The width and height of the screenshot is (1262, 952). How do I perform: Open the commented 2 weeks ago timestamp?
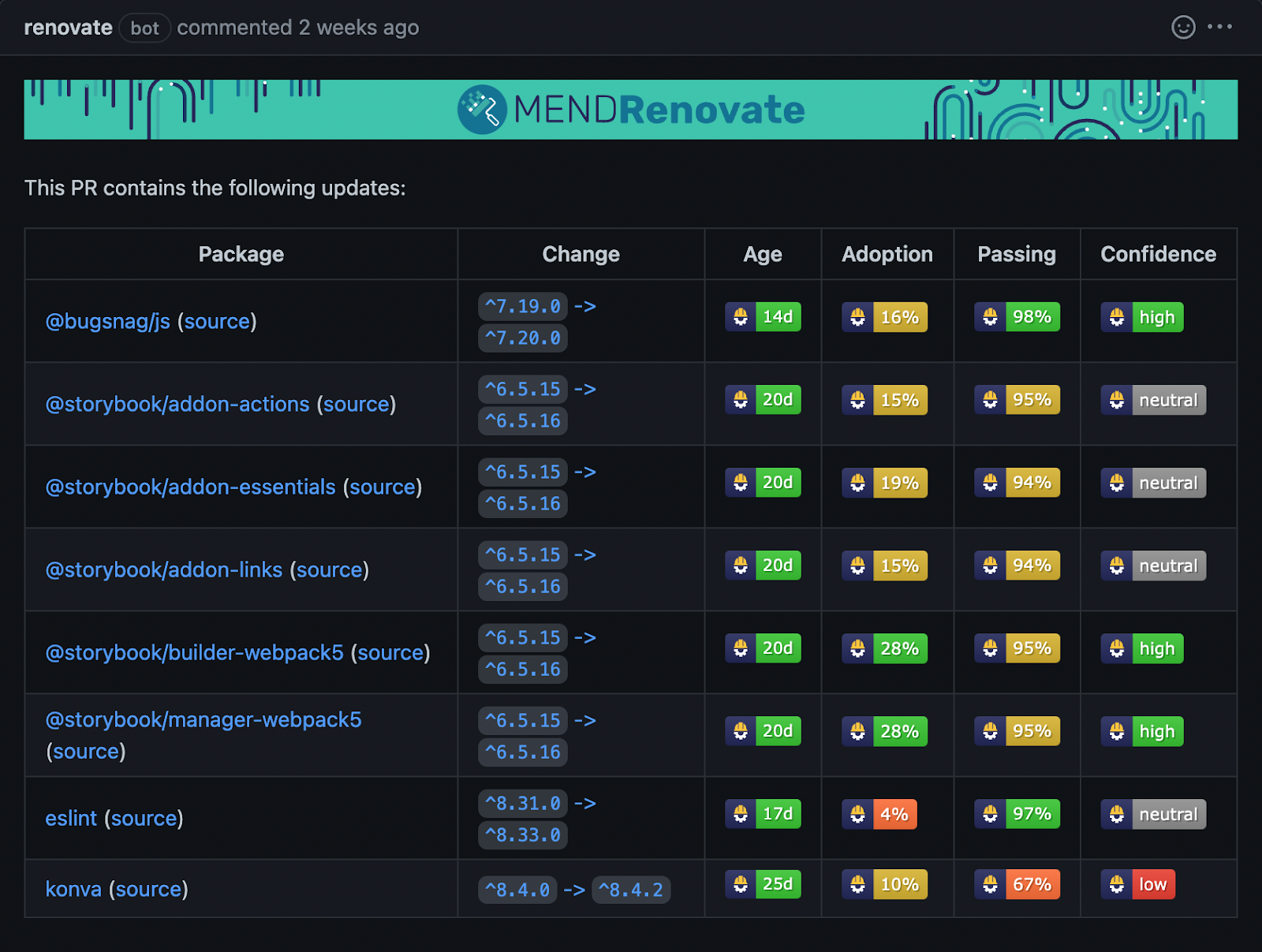point(298,28)
